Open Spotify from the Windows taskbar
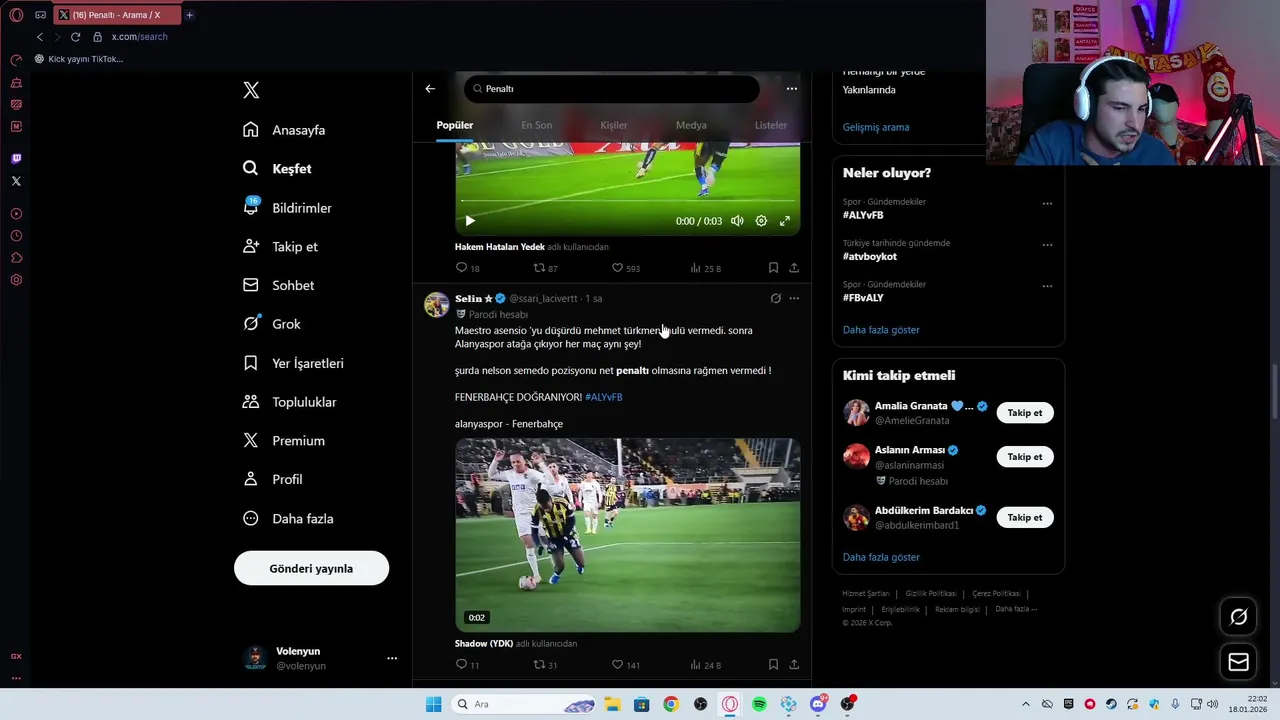 pyautogui.click(x=759, y=704)
